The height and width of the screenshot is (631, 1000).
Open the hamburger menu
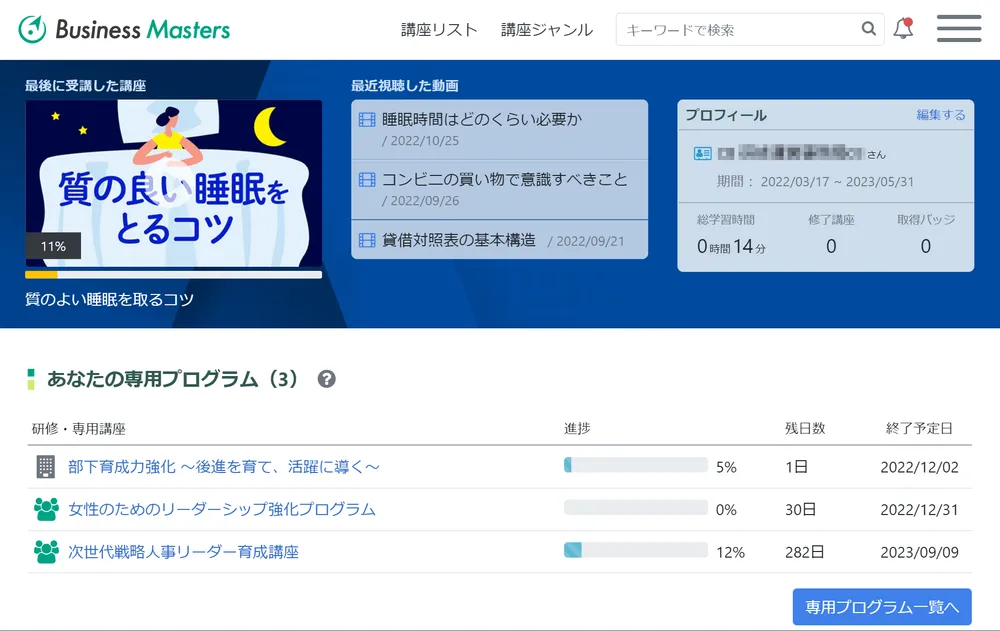[959, 29]
